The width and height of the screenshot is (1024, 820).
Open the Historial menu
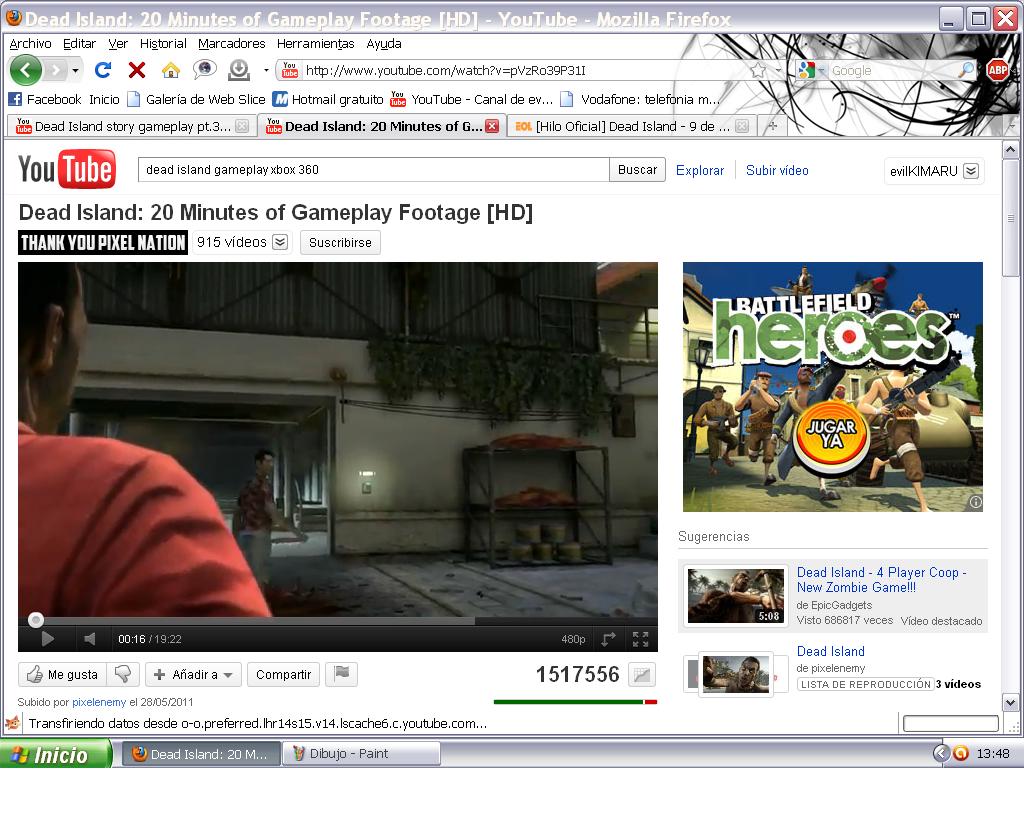pyautogui.click(x=163, y=44)
